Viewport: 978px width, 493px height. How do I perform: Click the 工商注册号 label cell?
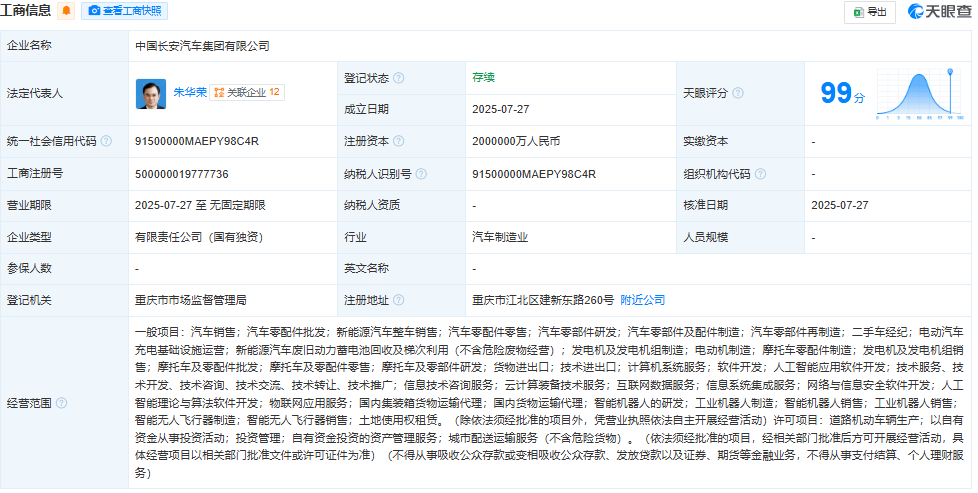pyautogui.click(x=64, y=174)
